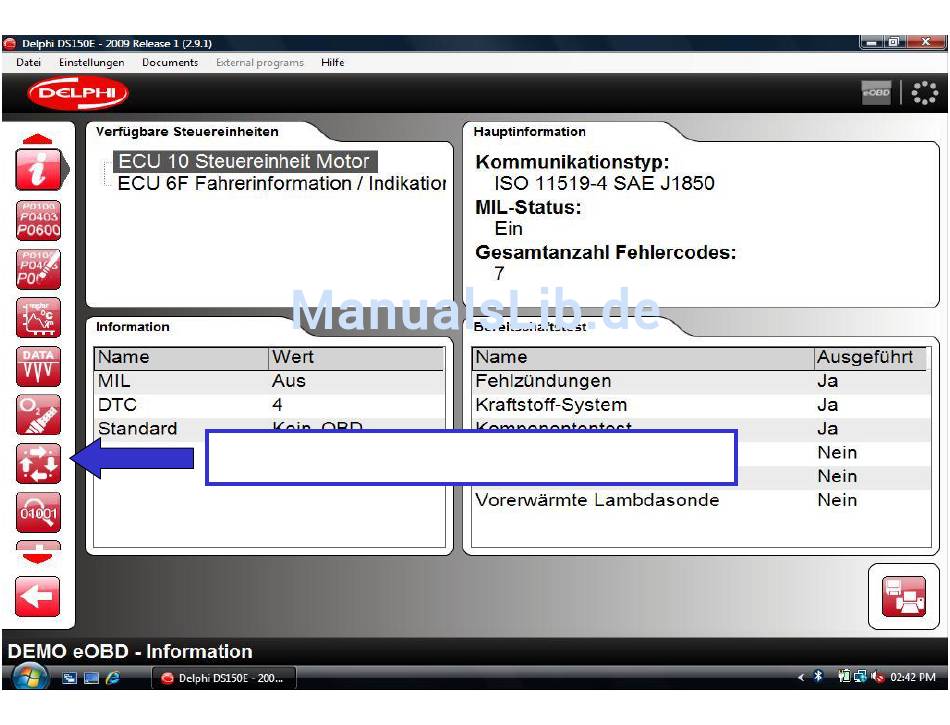Screen dimensions: 950x725
Task: Select the Fehlzündungen row
Action: pos(701,381)
